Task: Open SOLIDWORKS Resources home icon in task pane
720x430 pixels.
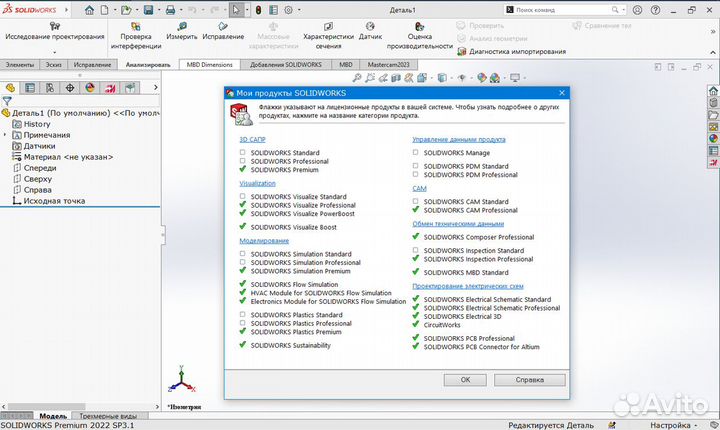Action: [713, 91]
